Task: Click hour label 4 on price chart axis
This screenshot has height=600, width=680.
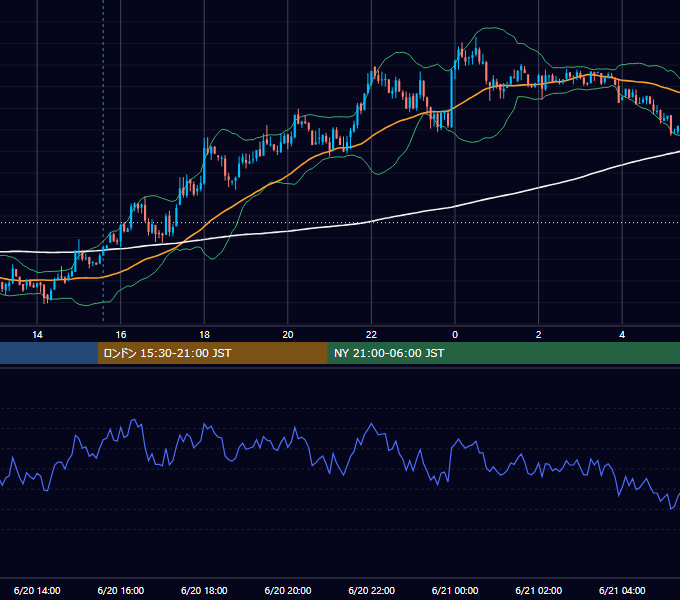Action: (622, 335)
